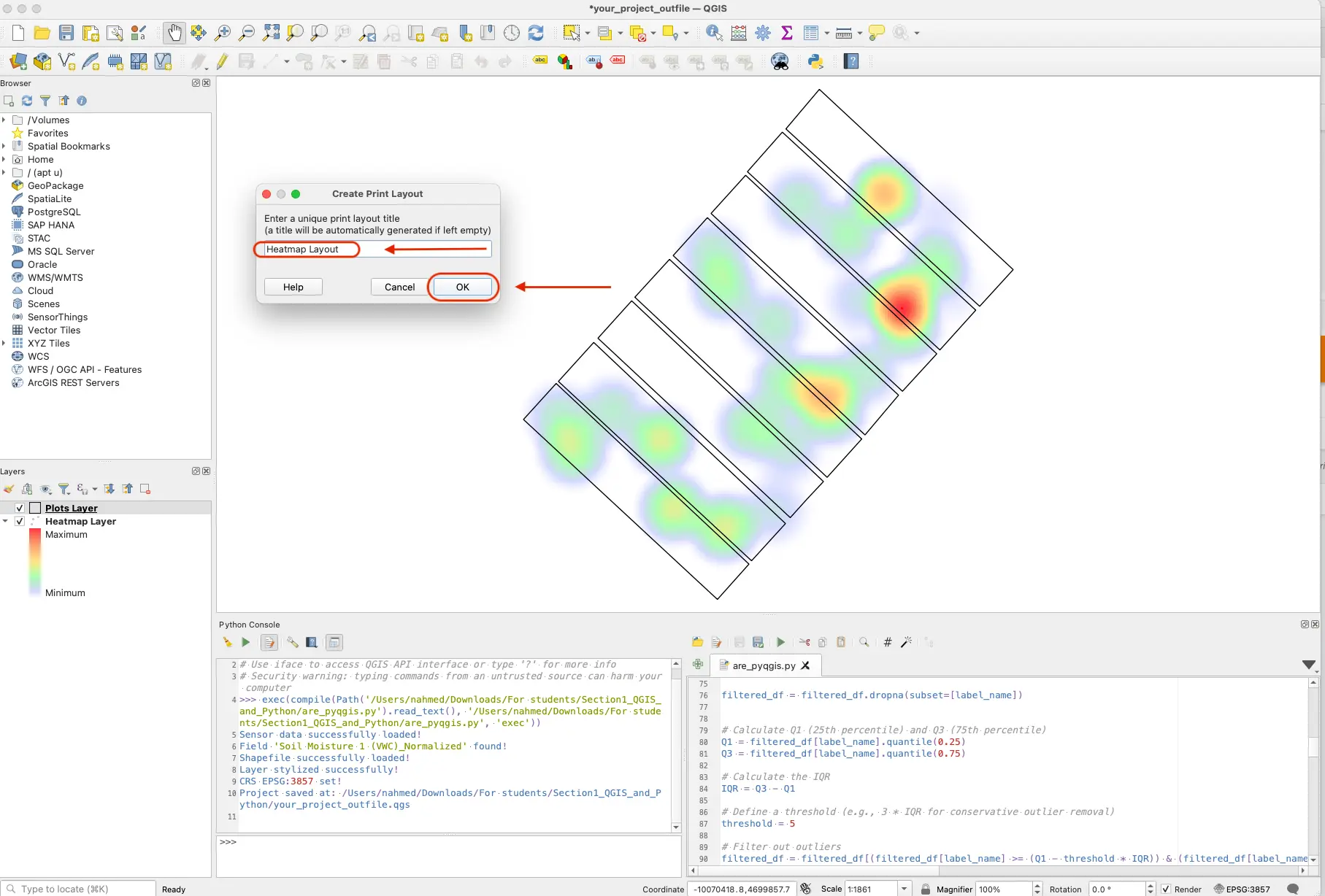Viewport: 1325px width, 896px height.
Task: Click OK in Create Print Layout dialog
Action: [x=463, y=287]
